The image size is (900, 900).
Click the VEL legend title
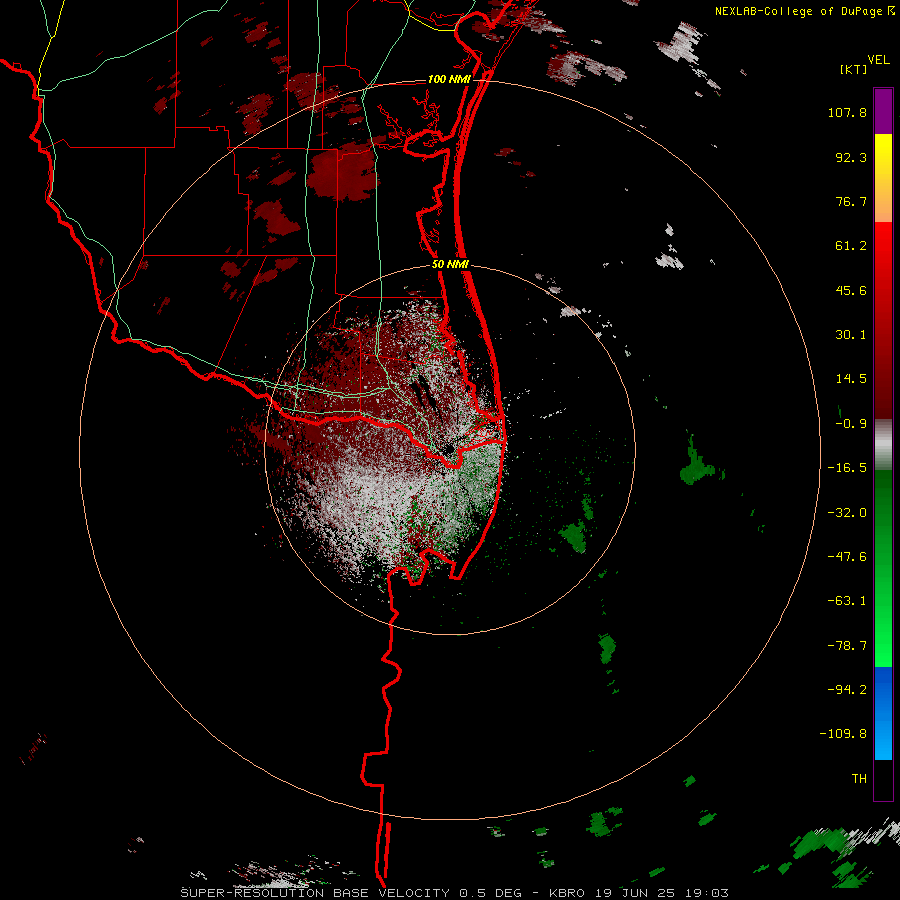coord(878,60)
